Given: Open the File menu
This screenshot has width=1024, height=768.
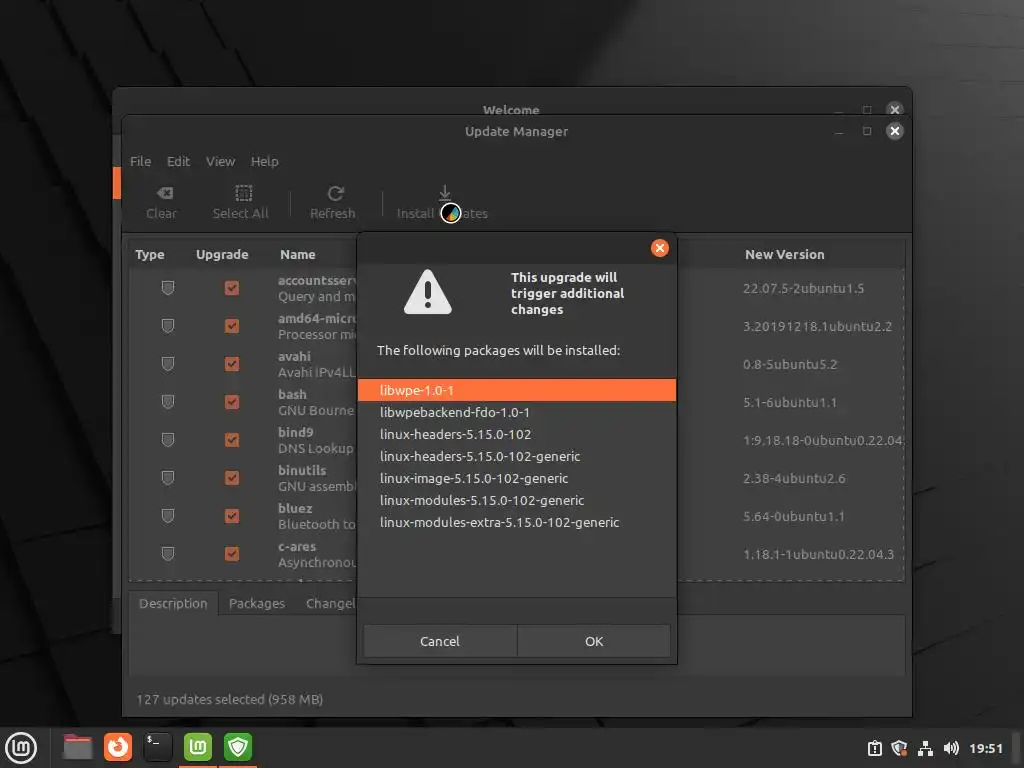Looking at the screenshot, I should tap(140, 161).
